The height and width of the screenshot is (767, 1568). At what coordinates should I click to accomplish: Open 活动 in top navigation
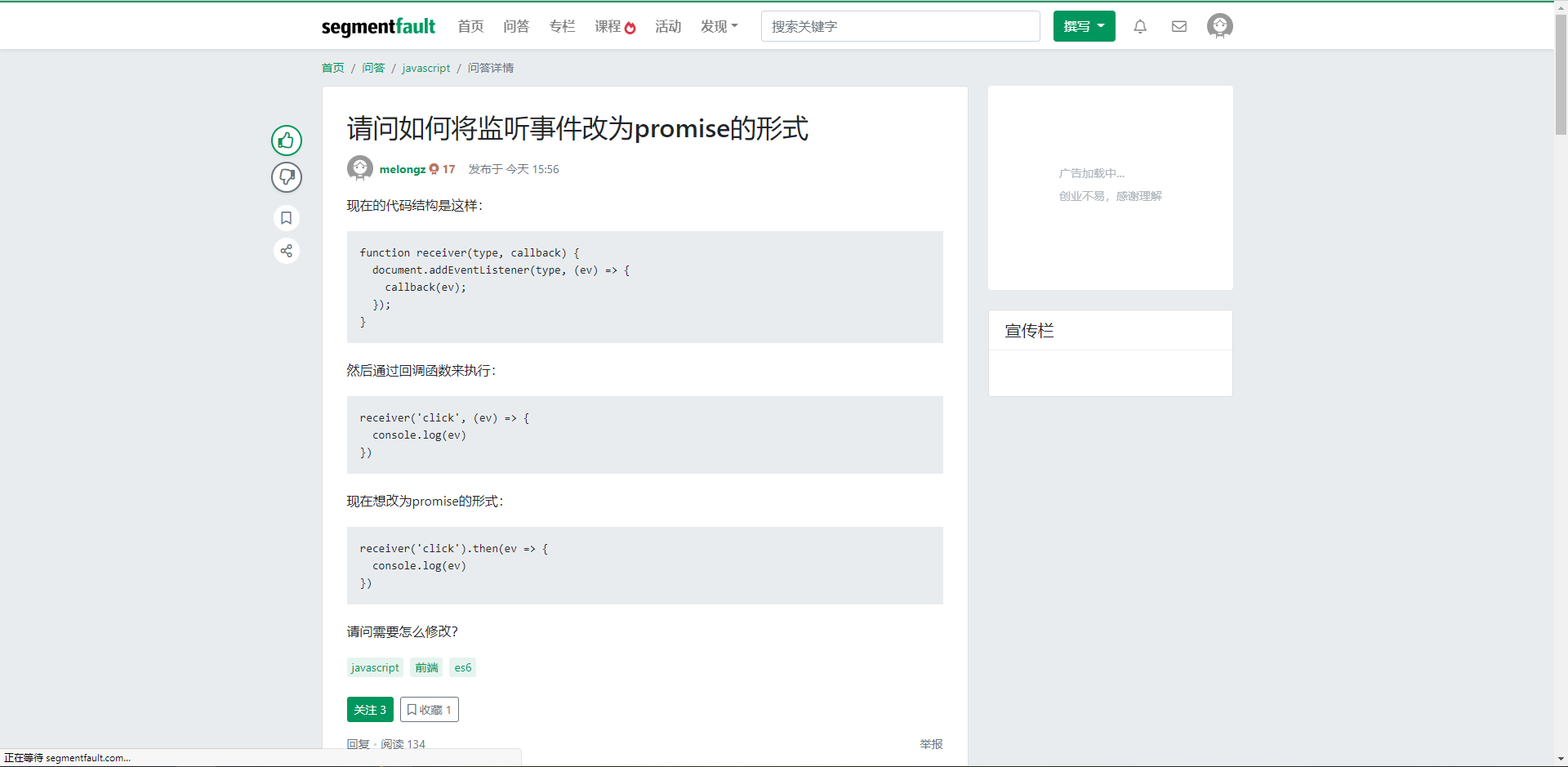(x=668, y=26)
